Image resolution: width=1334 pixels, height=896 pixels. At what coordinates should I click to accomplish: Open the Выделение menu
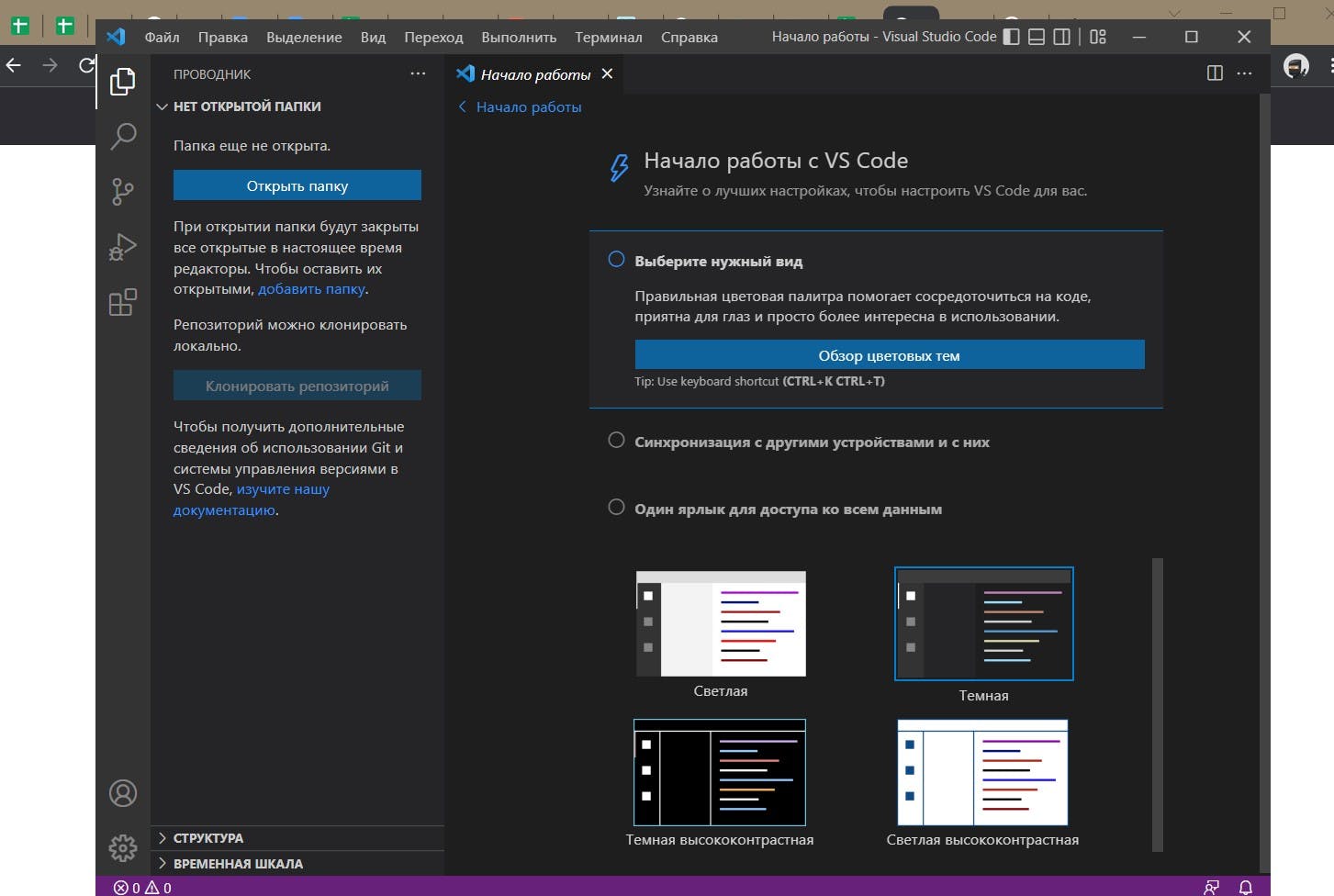tap(304, 37)
